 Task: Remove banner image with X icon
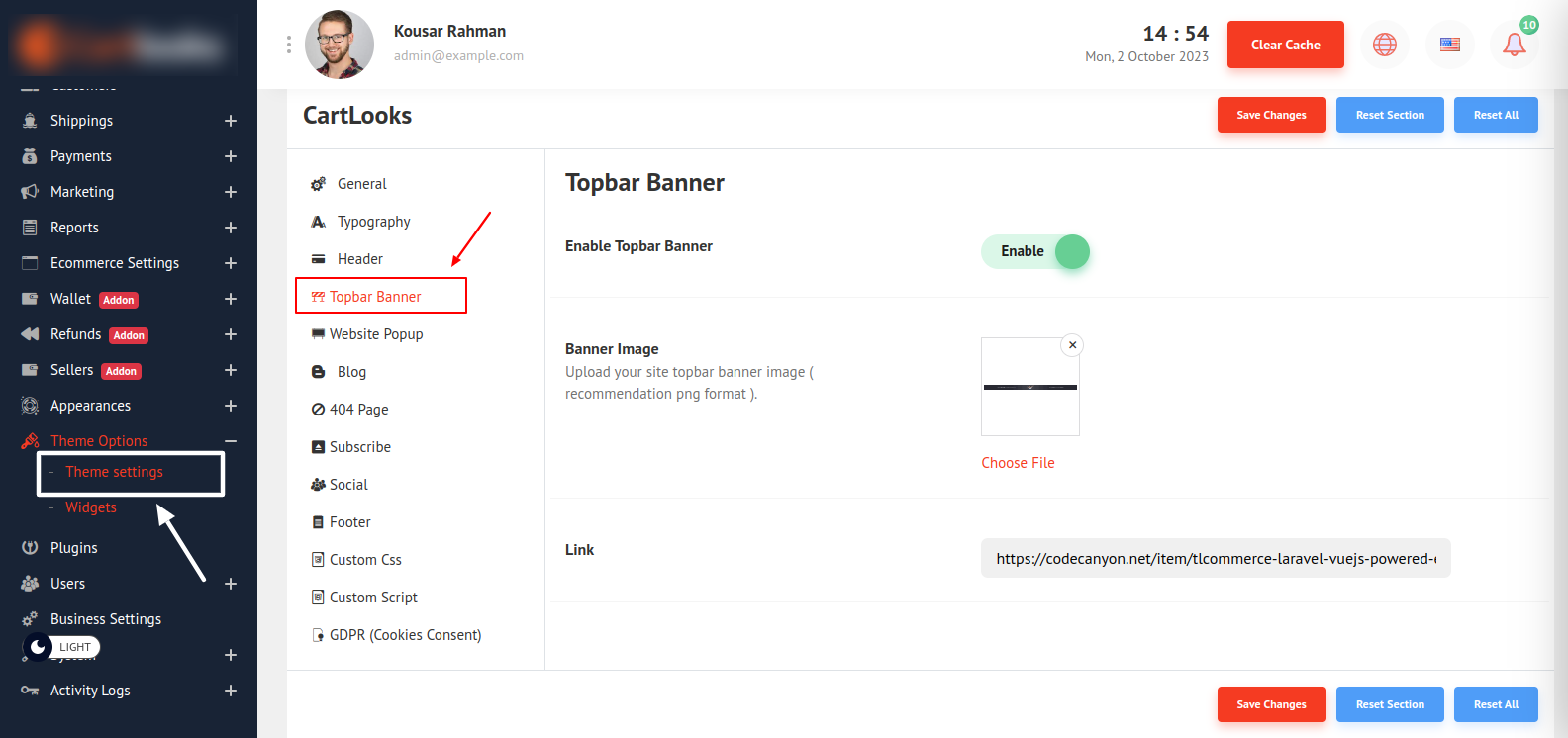click(1072, 345)
